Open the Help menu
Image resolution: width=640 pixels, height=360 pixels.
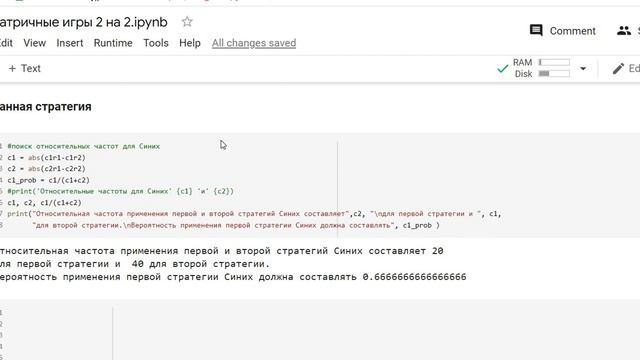[x=190, y=43]
